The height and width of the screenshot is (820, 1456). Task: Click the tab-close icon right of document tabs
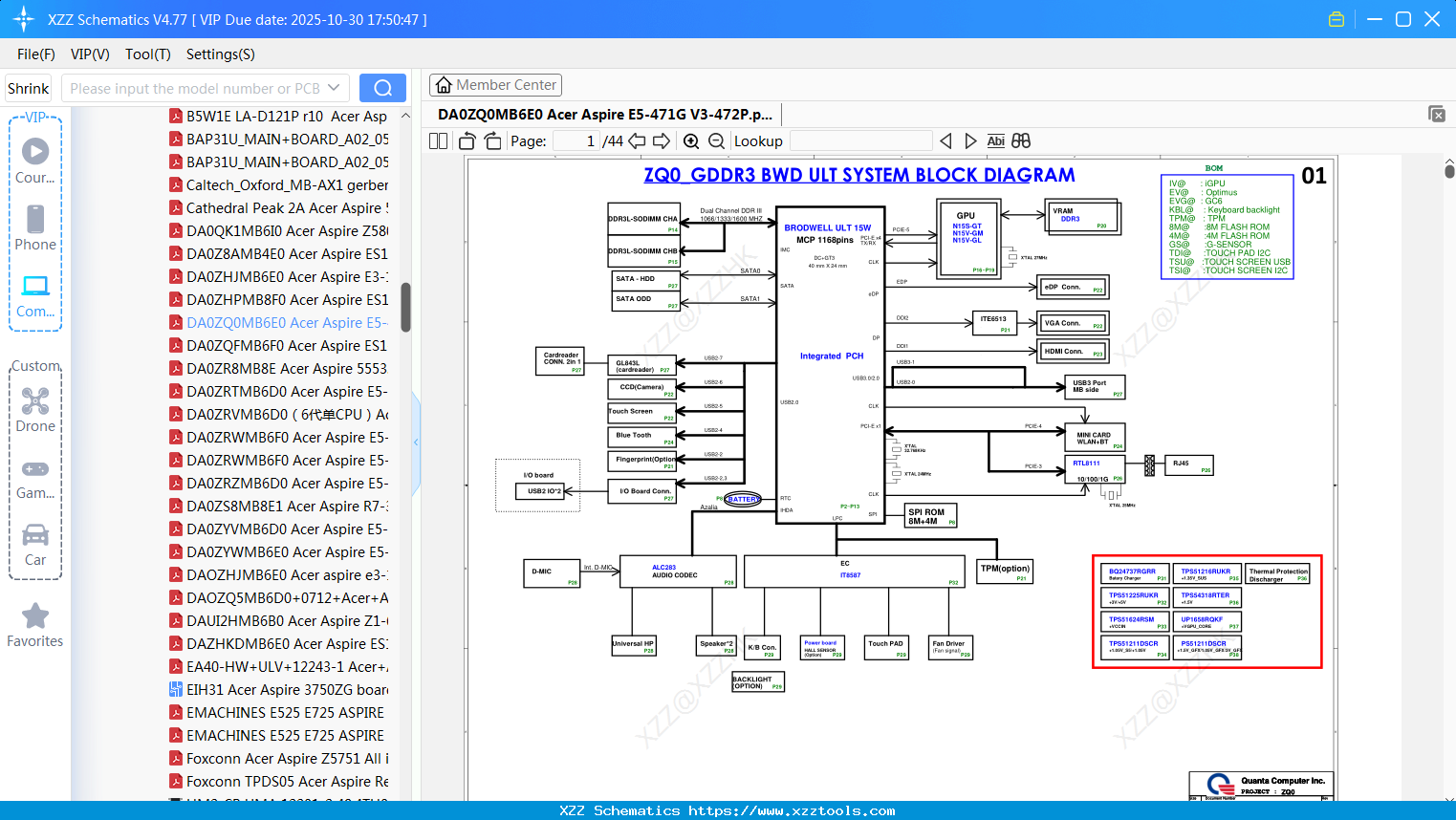tap(1437, 114)
